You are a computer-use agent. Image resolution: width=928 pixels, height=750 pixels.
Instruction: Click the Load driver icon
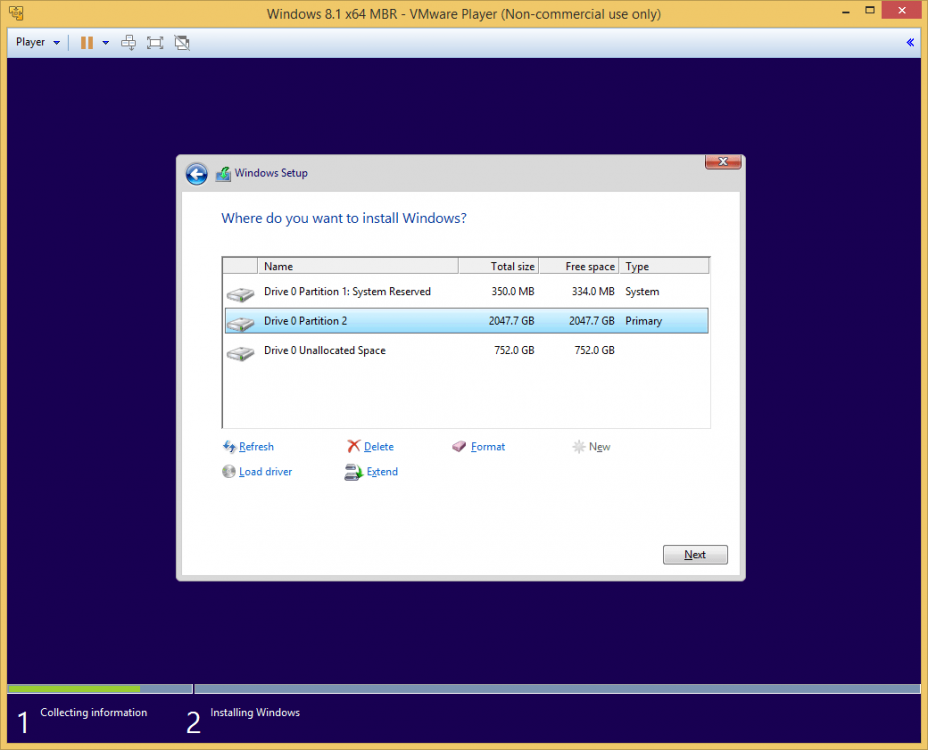229,471
